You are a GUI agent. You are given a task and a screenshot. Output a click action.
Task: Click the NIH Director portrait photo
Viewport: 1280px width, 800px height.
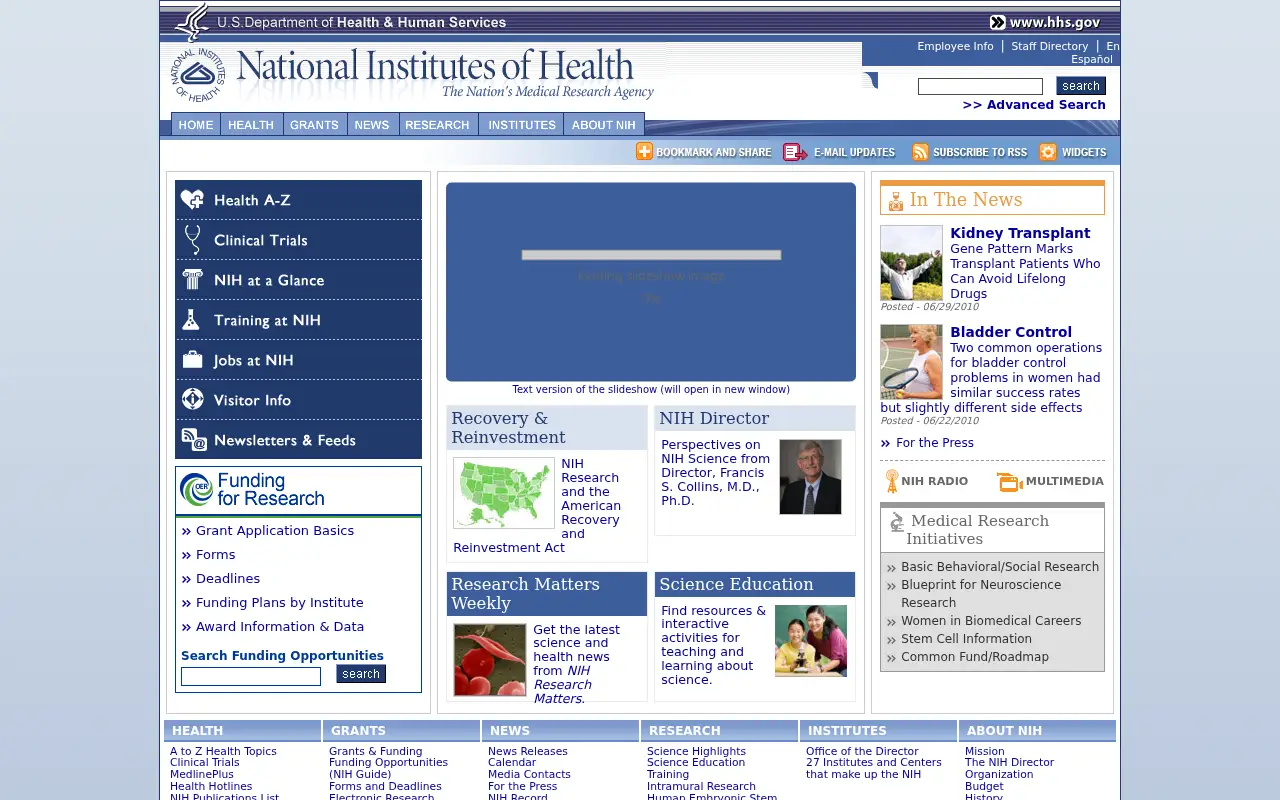810,477
